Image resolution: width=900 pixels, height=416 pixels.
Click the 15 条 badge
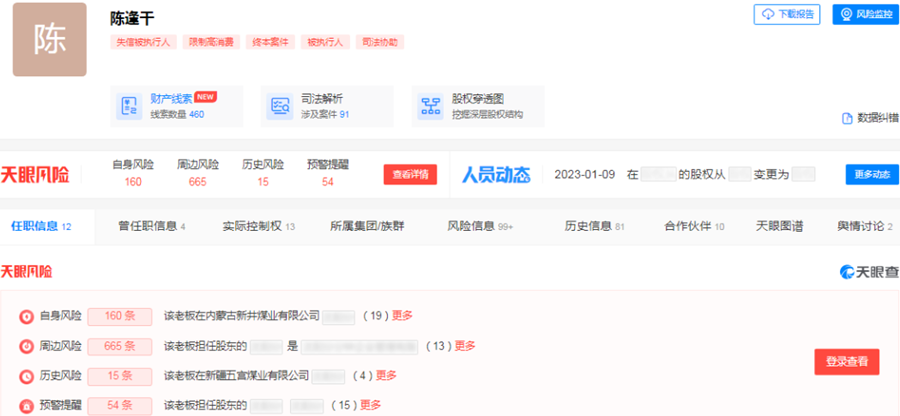pyautogui.click(x=119, y=376)
